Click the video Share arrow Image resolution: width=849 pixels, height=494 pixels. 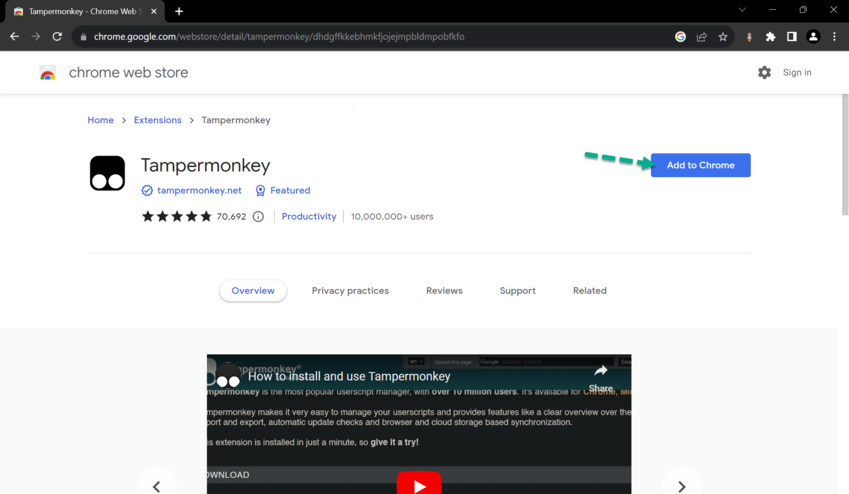tap(600, 371)
